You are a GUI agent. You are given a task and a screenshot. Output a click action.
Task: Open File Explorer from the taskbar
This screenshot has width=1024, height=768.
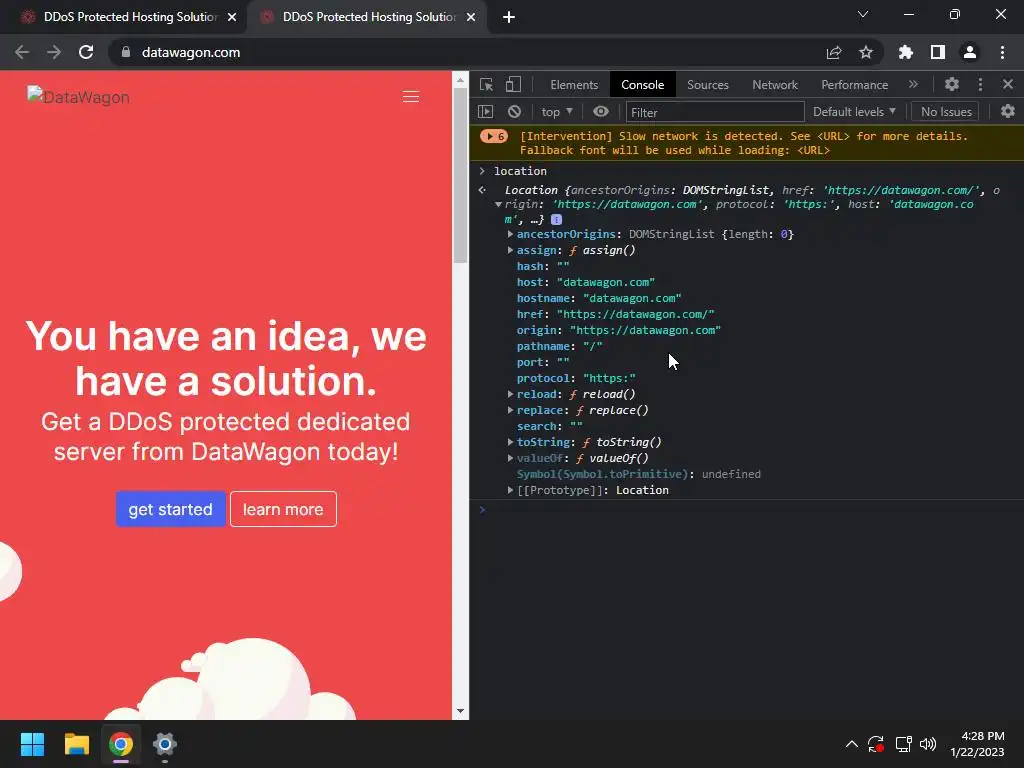point(77,744)
